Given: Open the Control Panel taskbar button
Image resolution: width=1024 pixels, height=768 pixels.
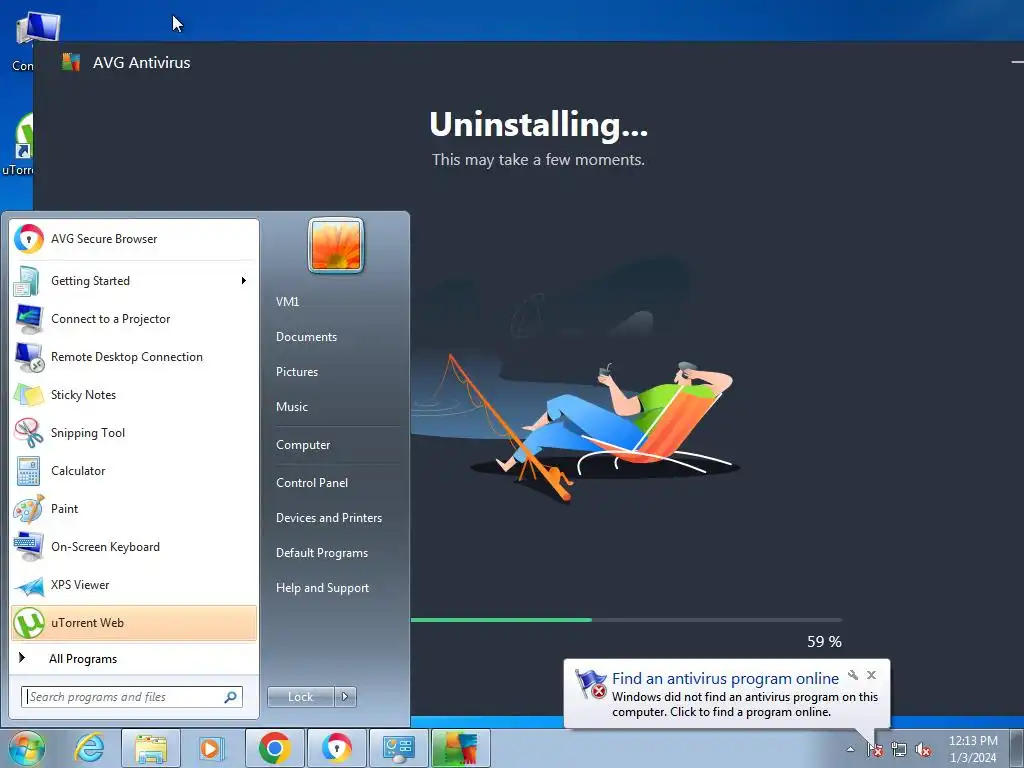Looking at the screenshot, I should pyautogui.click(x=398, y=748).
